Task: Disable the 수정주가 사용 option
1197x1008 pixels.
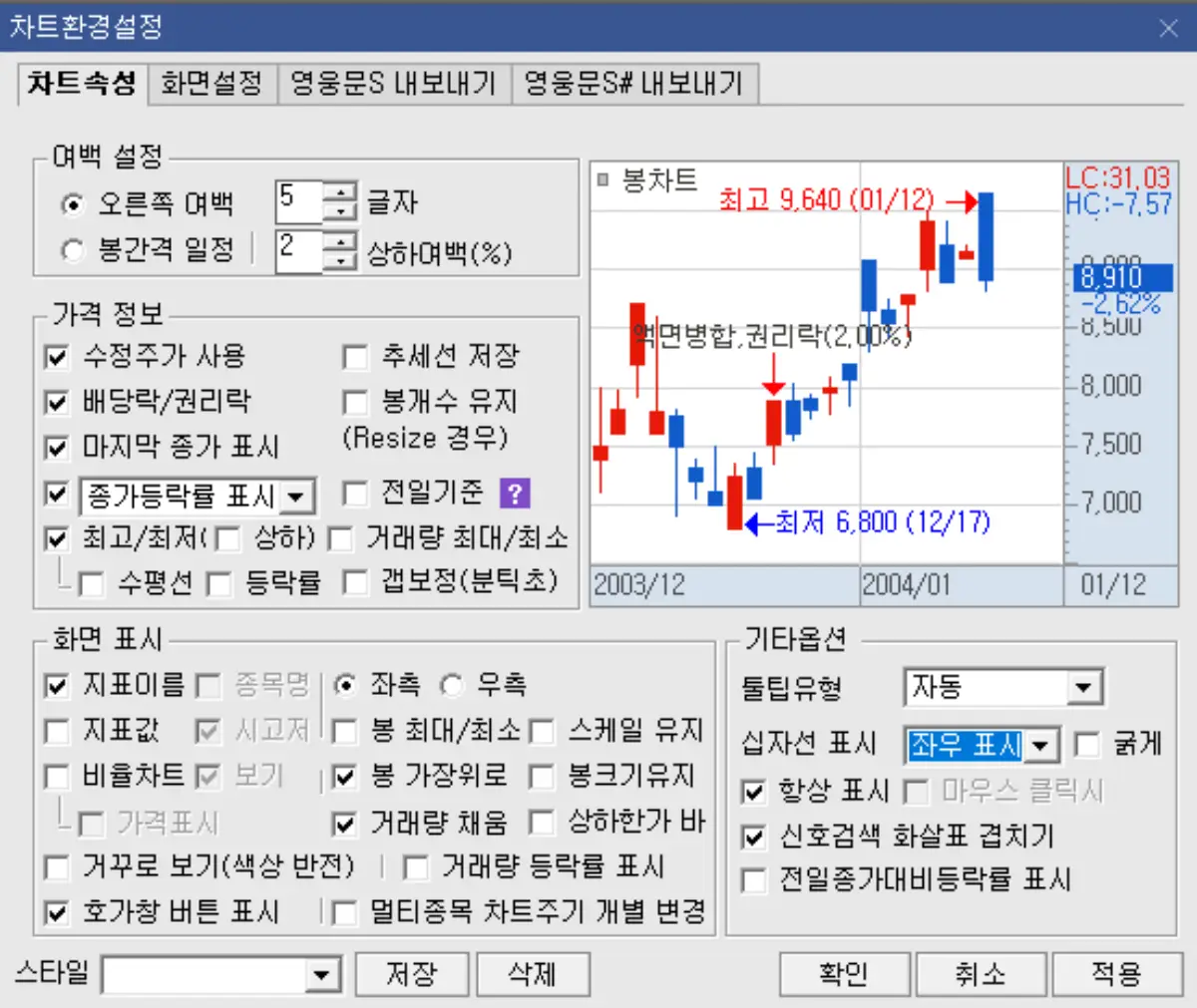Action: click(x=57, y=356)
